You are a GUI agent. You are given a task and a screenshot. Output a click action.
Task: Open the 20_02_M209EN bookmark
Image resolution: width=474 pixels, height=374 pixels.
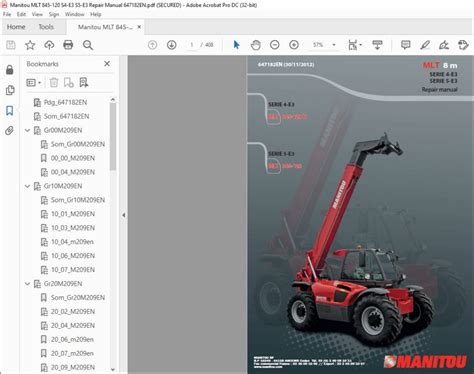point(73,312)
